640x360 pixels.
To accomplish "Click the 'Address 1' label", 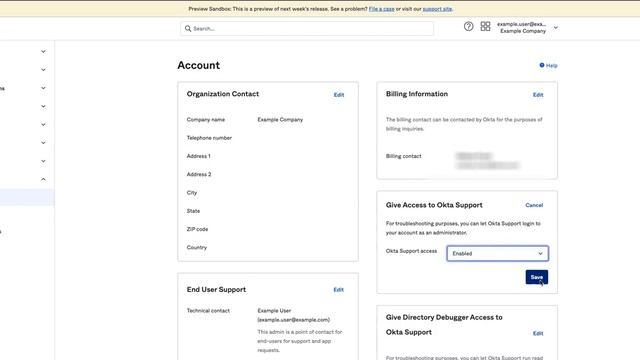I will click(x=198, y=156).
